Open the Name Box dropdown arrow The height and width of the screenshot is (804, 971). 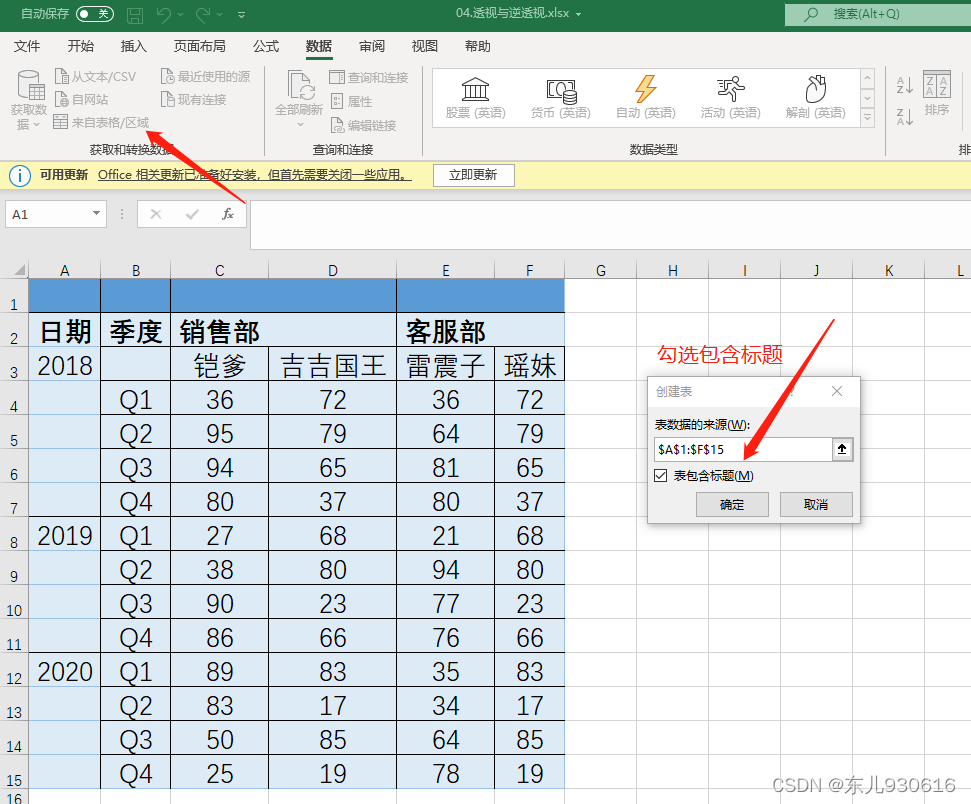click(97, 214)
